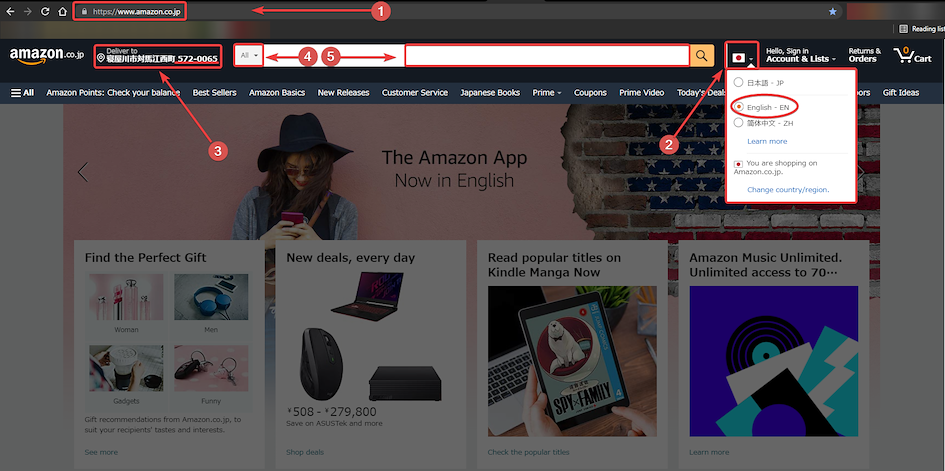Viewport: 945px width, 471px height.
Task: Click The Amazon App Now in English banner
Action: [454, 169]
